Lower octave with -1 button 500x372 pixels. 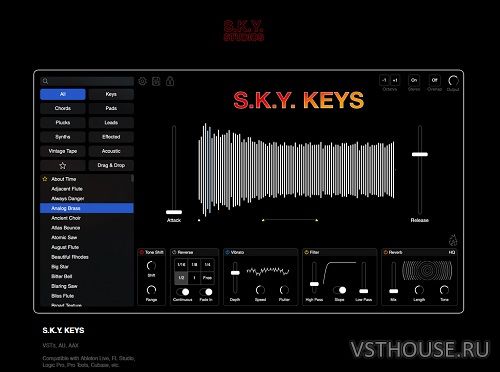(384, 80)
